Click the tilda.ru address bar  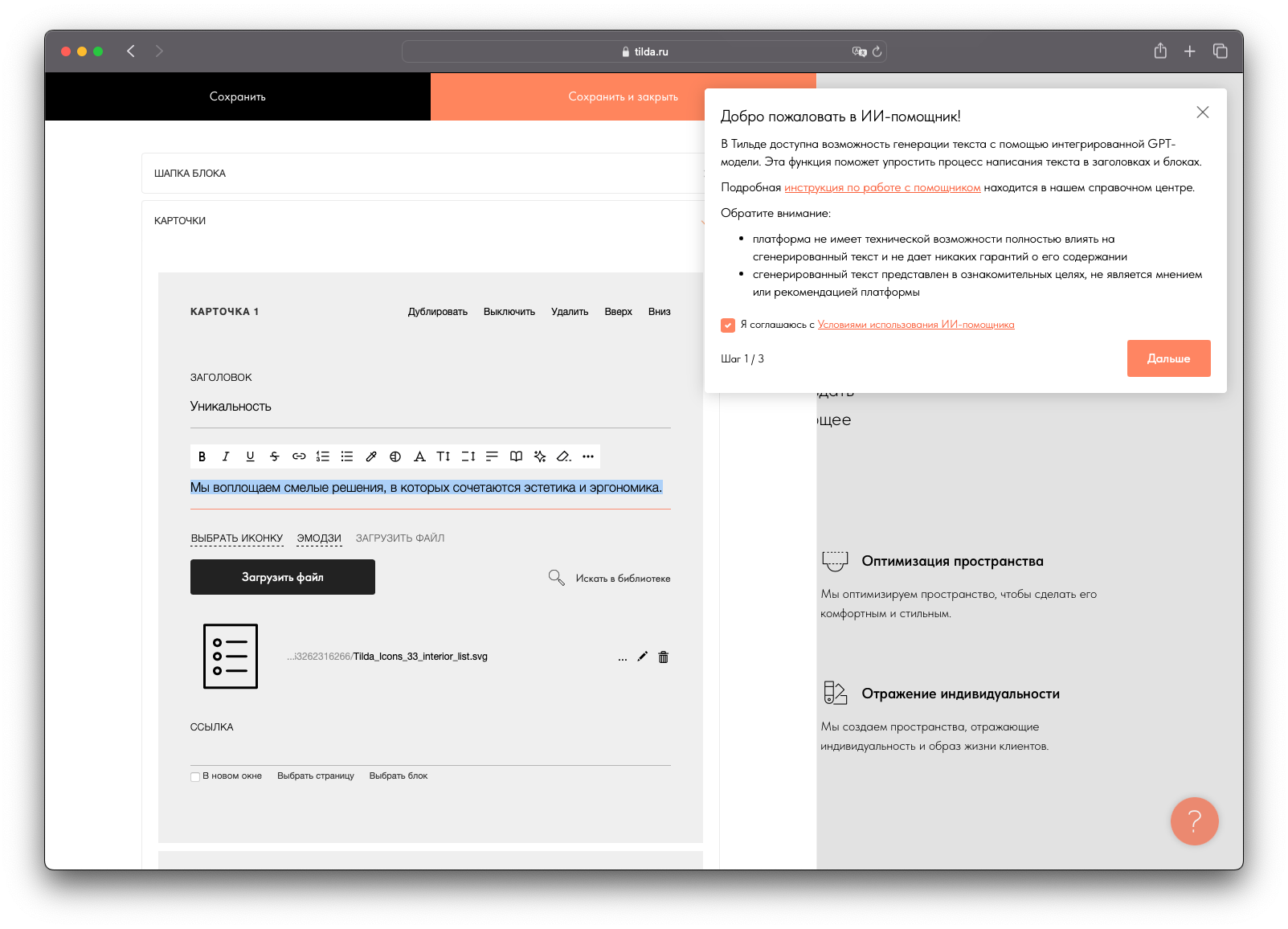(x=644, y=51)
